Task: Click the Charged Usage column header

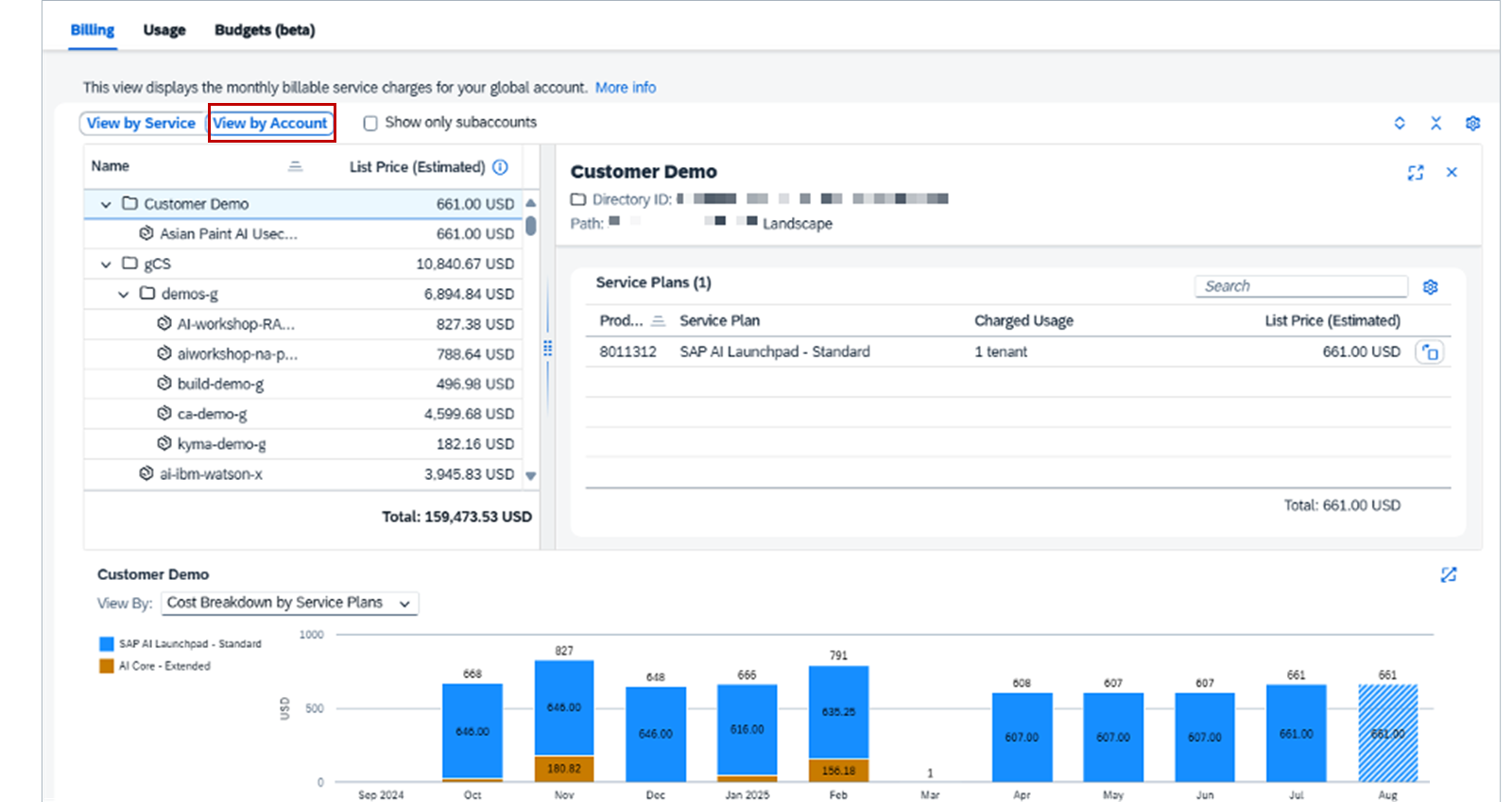Action: tap(1023, 321)
